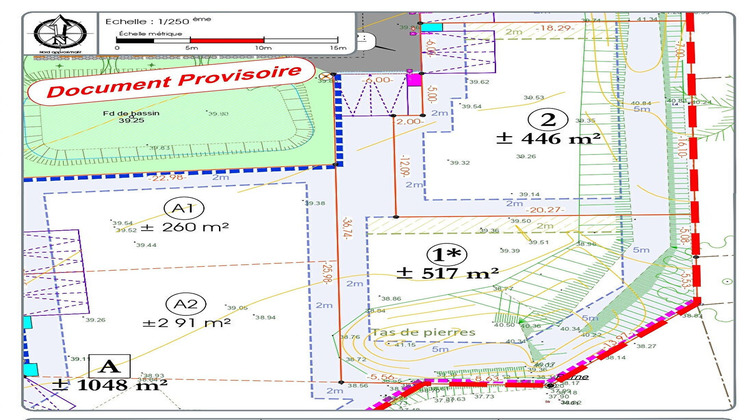Click the boxed 'A' parcel marker

[x=110, y=366]
